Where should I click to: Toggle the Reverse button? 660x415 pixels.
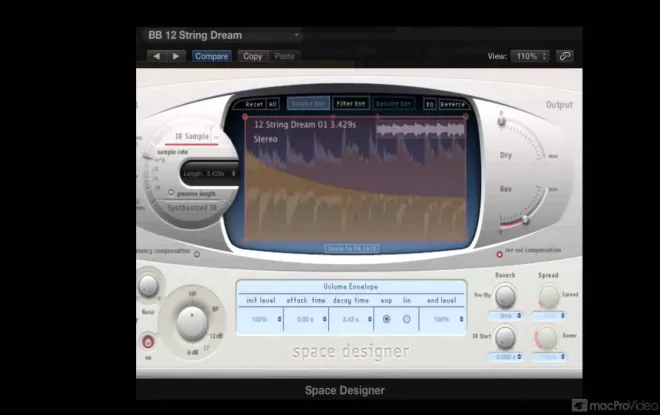pyautogui.click(x=452, y=104)
